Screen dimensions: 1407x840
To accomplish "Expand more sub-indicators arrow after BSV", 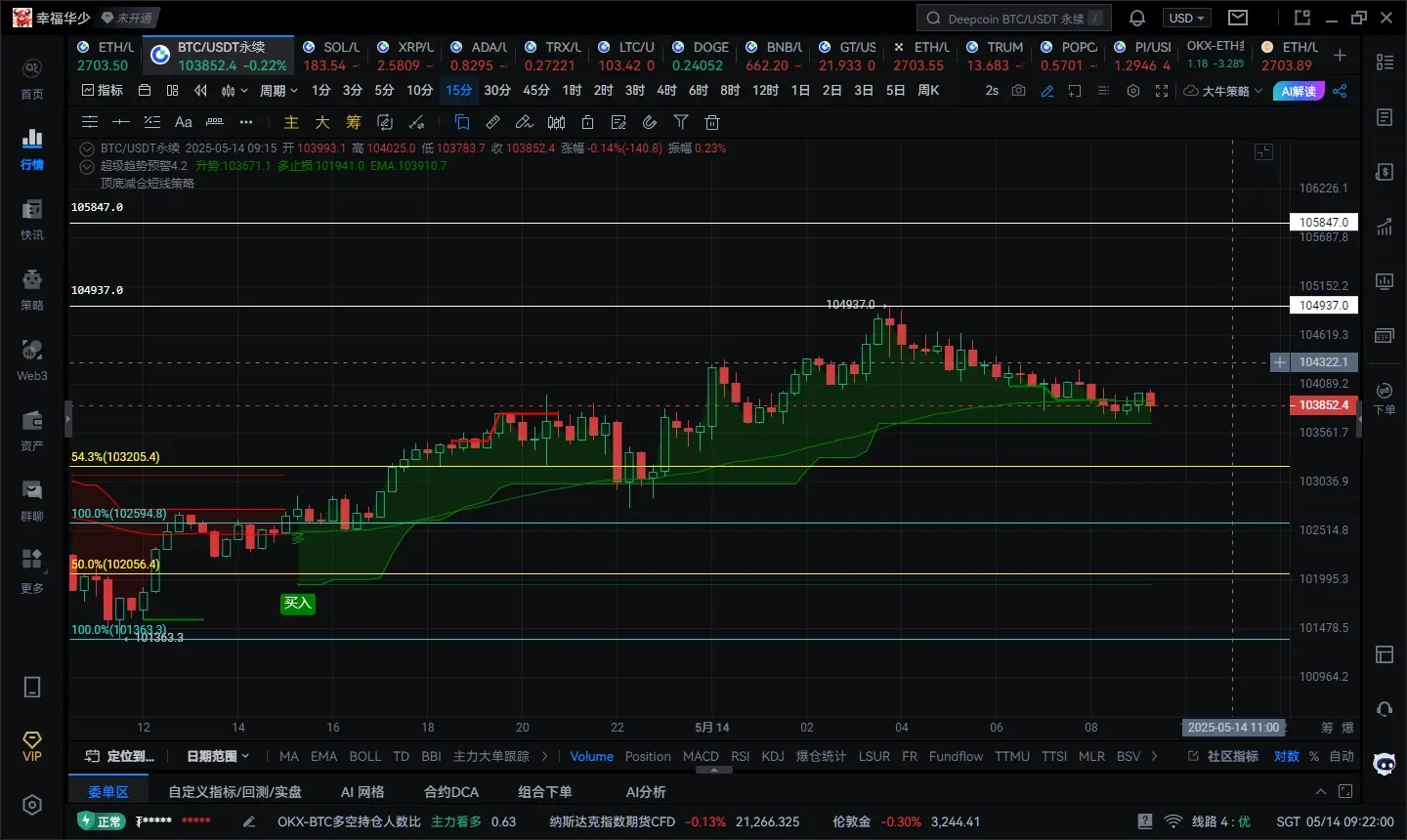I will [x=1155, y=756].
